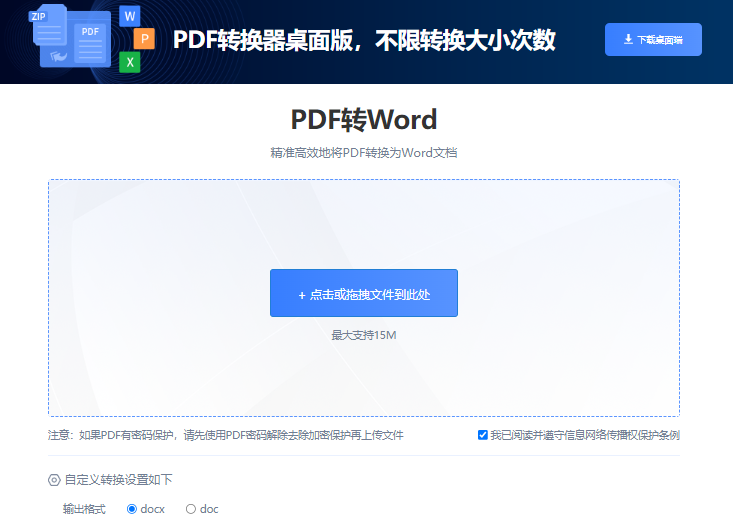The width and height of the screenshot is (733, 520).
Task: Click the green Excel 'X' icon
Action: pyautogui.click(x=129, y=62)
